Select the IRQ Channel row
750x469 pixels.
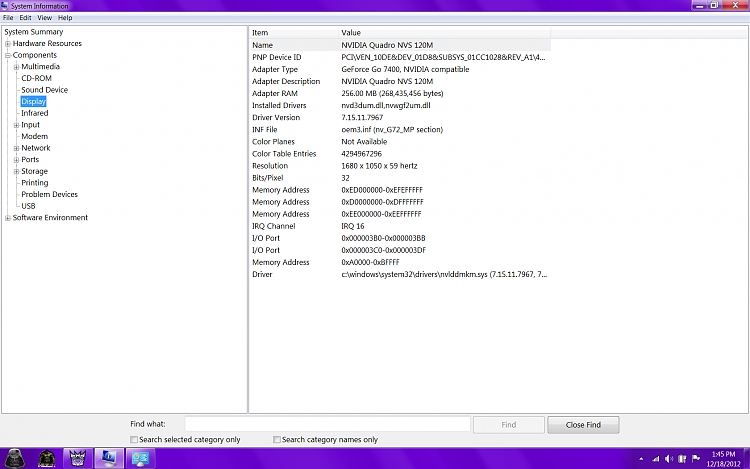pyautogui.click(x=400, y=226)
